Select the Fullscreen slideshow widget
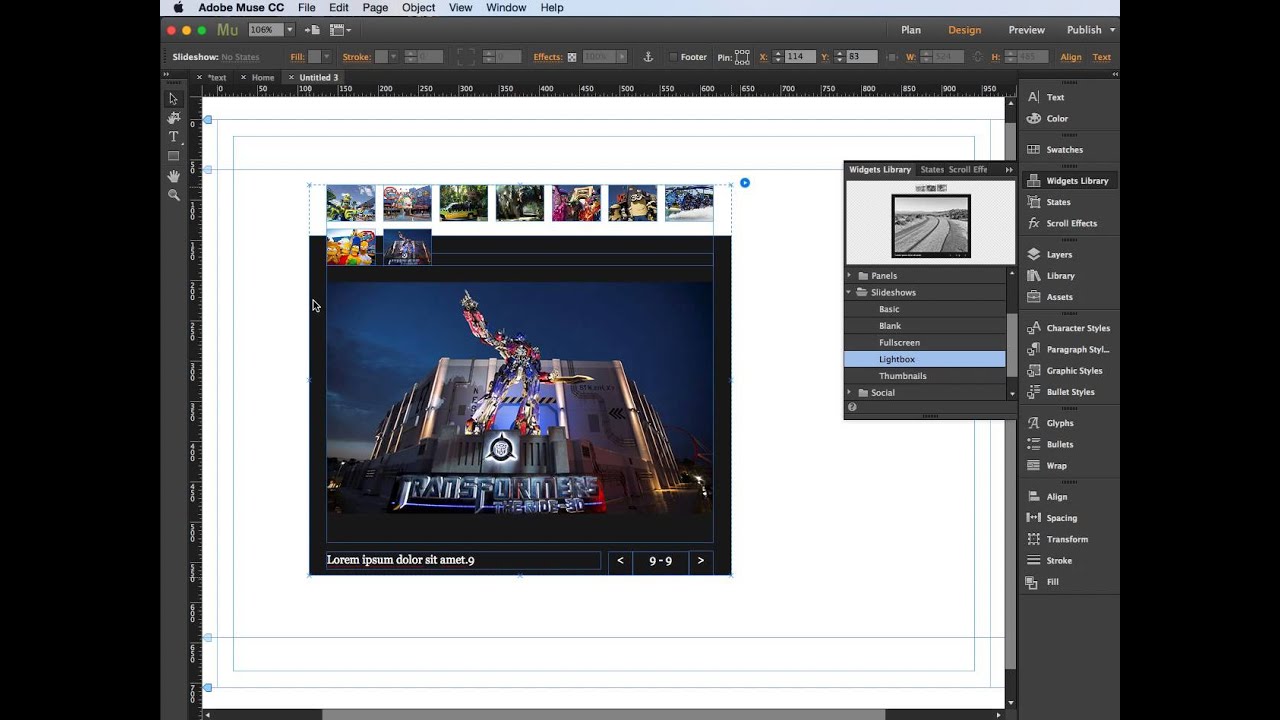Screen dimensions: 1280x720 click(x=925, y=343)
